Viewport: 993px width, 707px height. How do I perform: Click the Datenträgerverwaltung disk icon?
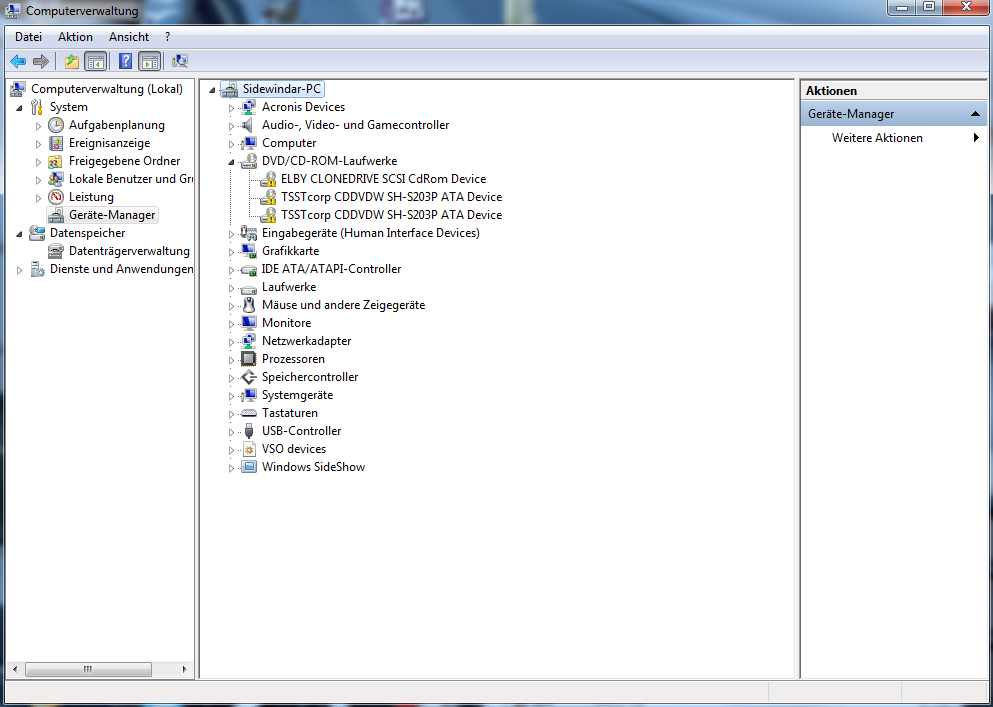click(x=56, y=251)
